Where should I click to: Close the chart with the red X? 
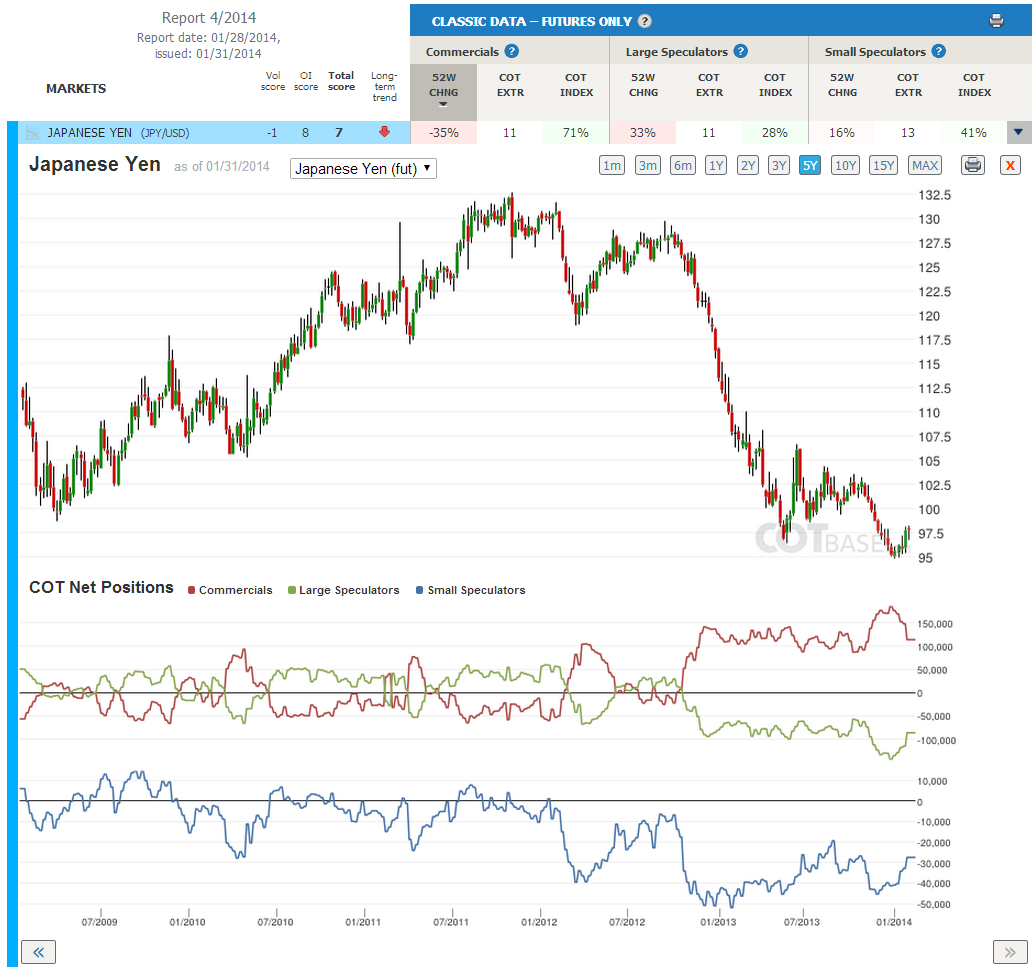(x=1010, y=165)
